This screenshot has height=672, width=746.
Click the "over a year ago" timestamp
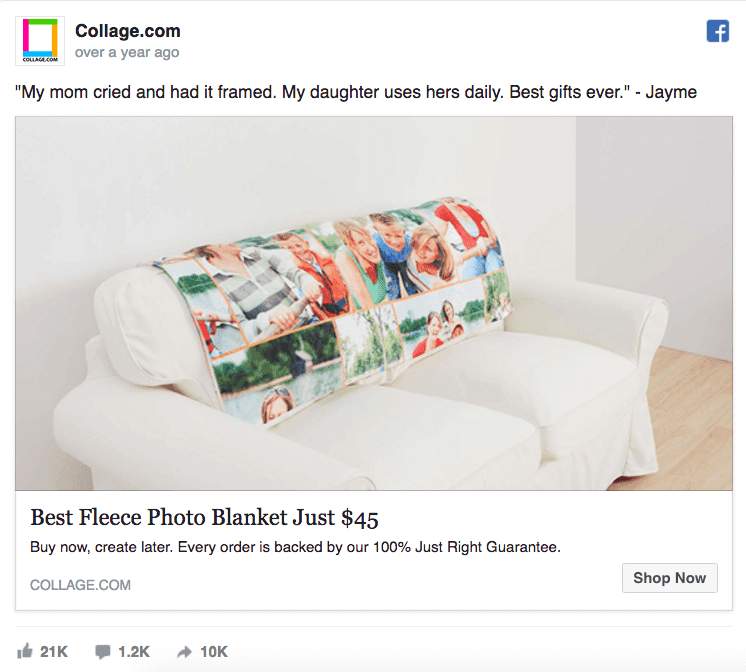click(x=127, y=52)
